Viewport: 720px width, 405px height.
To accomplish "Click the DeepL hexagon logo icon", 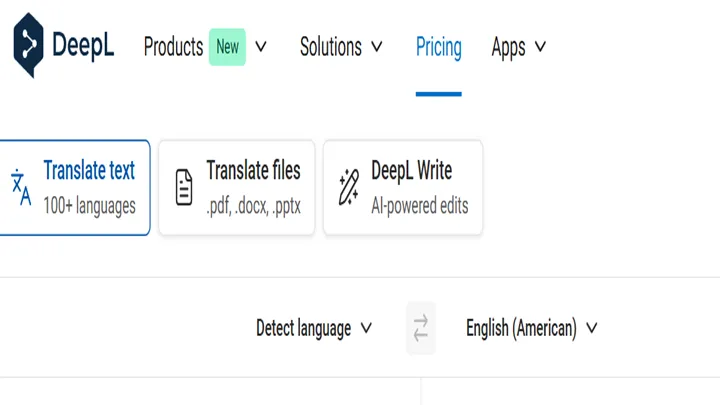I will point(28,46).
